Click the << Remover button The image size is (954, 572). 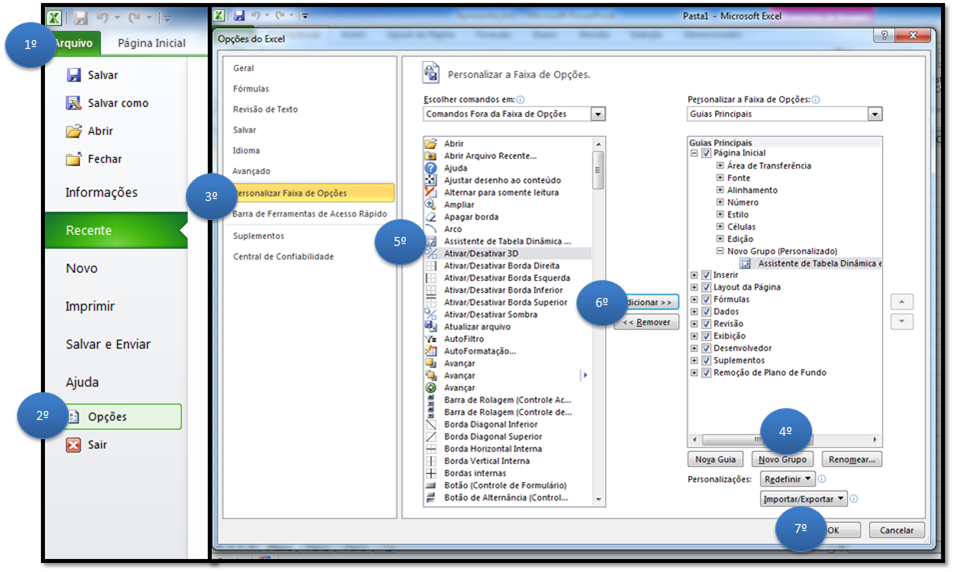(x=646, y=323)
